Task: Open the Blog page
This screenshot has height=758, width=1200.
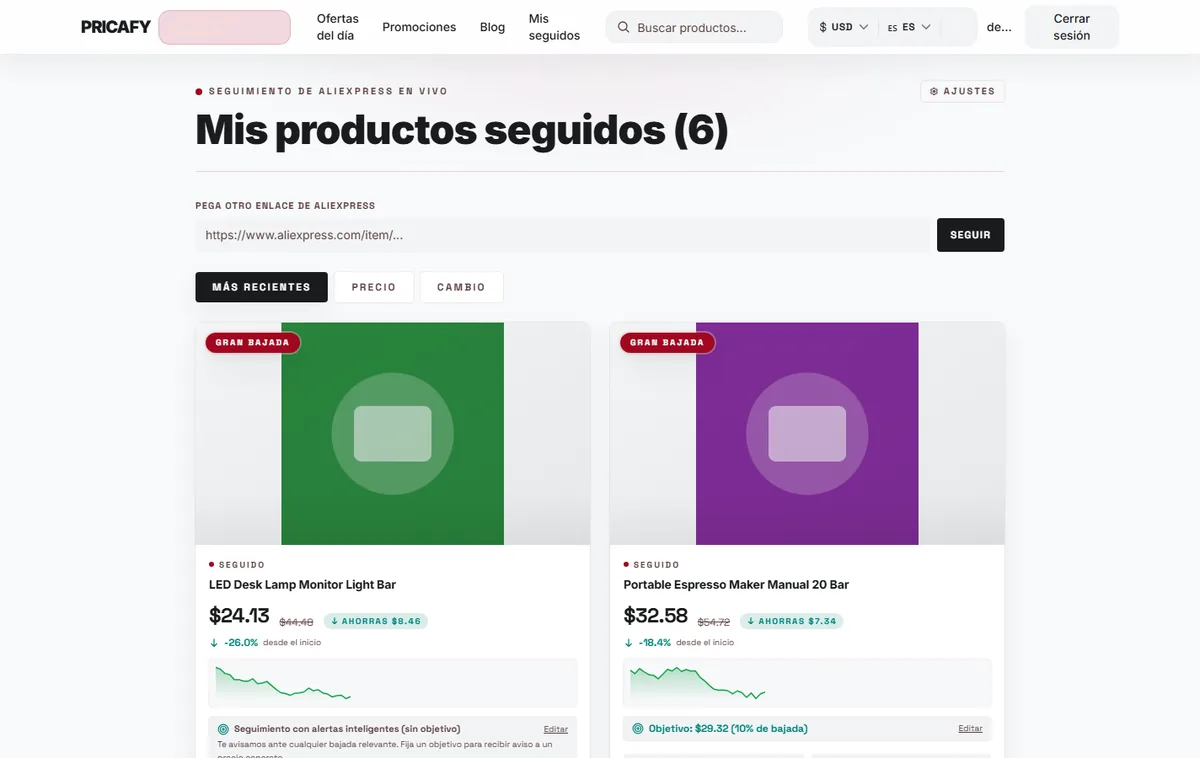Action: coord(492,27)
